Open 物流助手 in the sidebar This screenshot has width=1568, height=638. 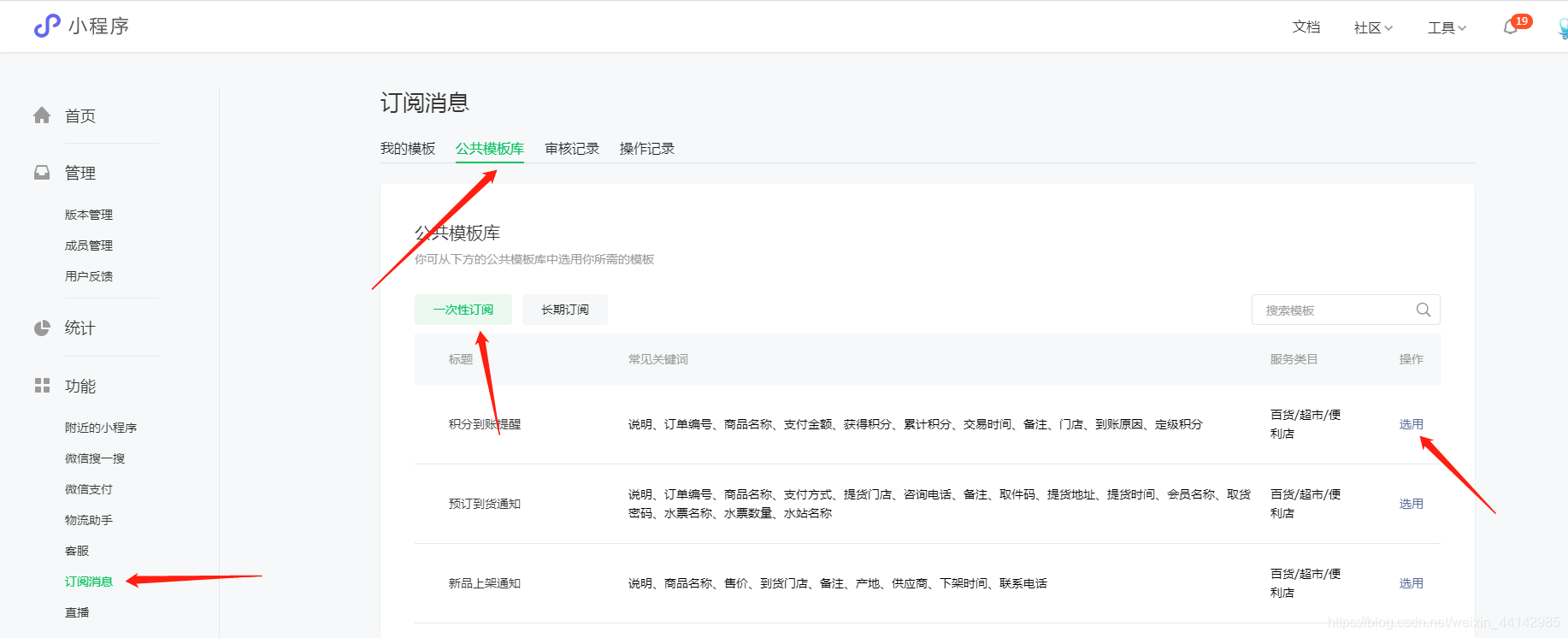(x=89, y=520)
